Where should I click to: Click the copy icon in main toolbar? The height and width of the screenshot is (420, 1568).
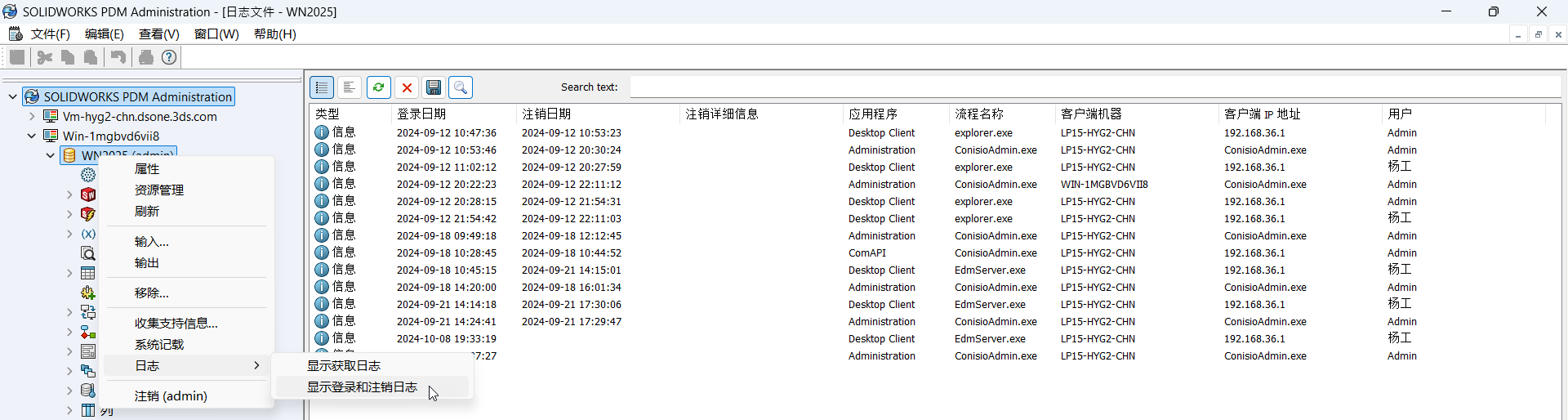click(x=68, y=57)
